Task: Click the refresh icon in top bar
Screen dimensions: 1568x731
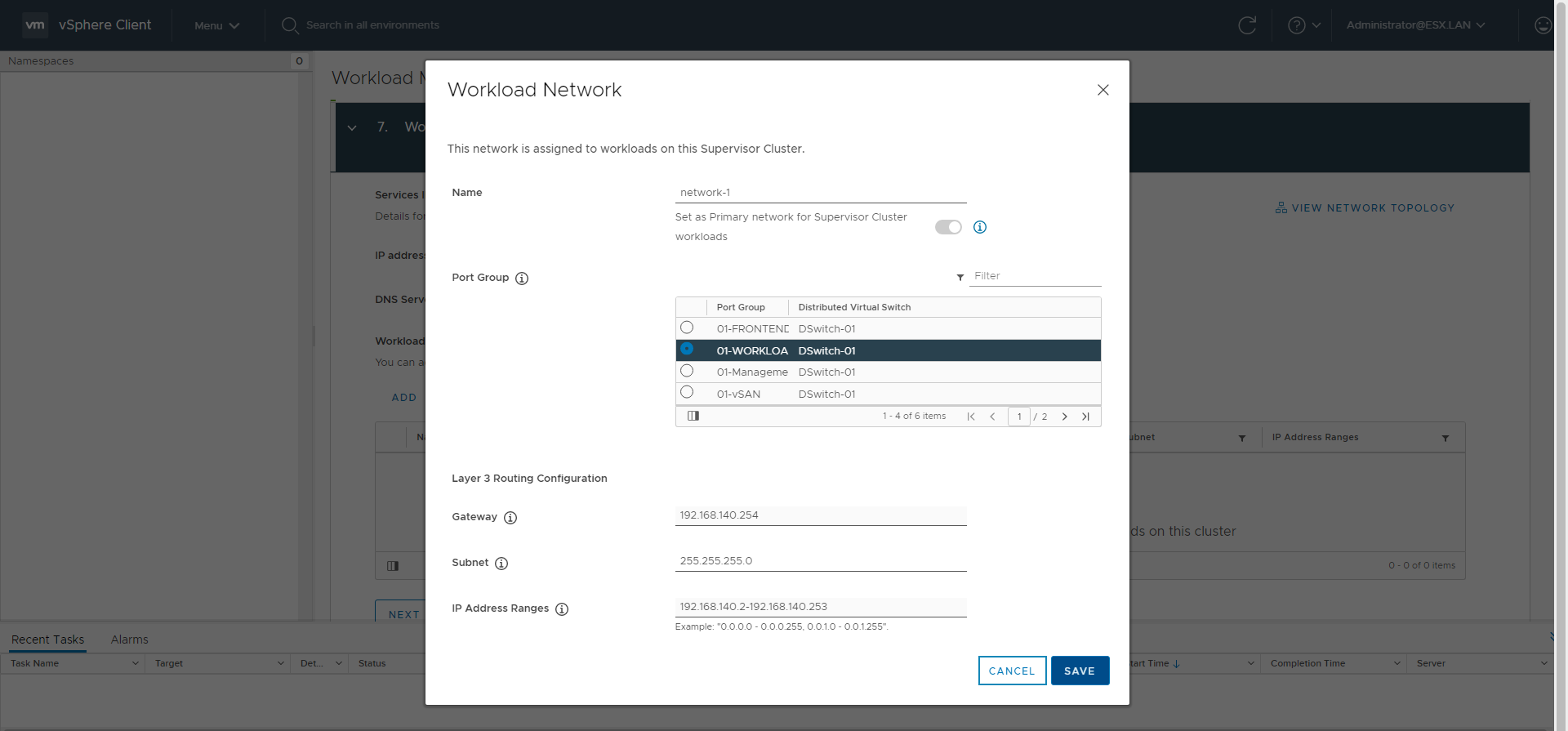Action: [x=1247, y=25]
